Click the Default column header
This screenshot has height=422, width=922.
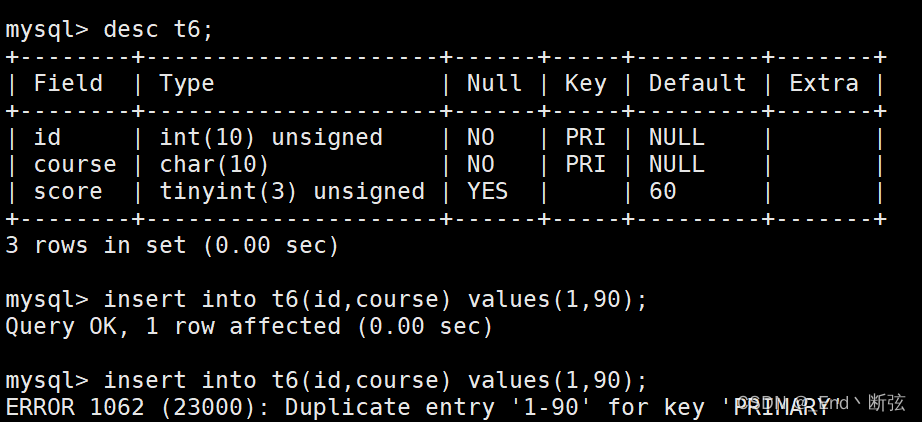[697, 83]
